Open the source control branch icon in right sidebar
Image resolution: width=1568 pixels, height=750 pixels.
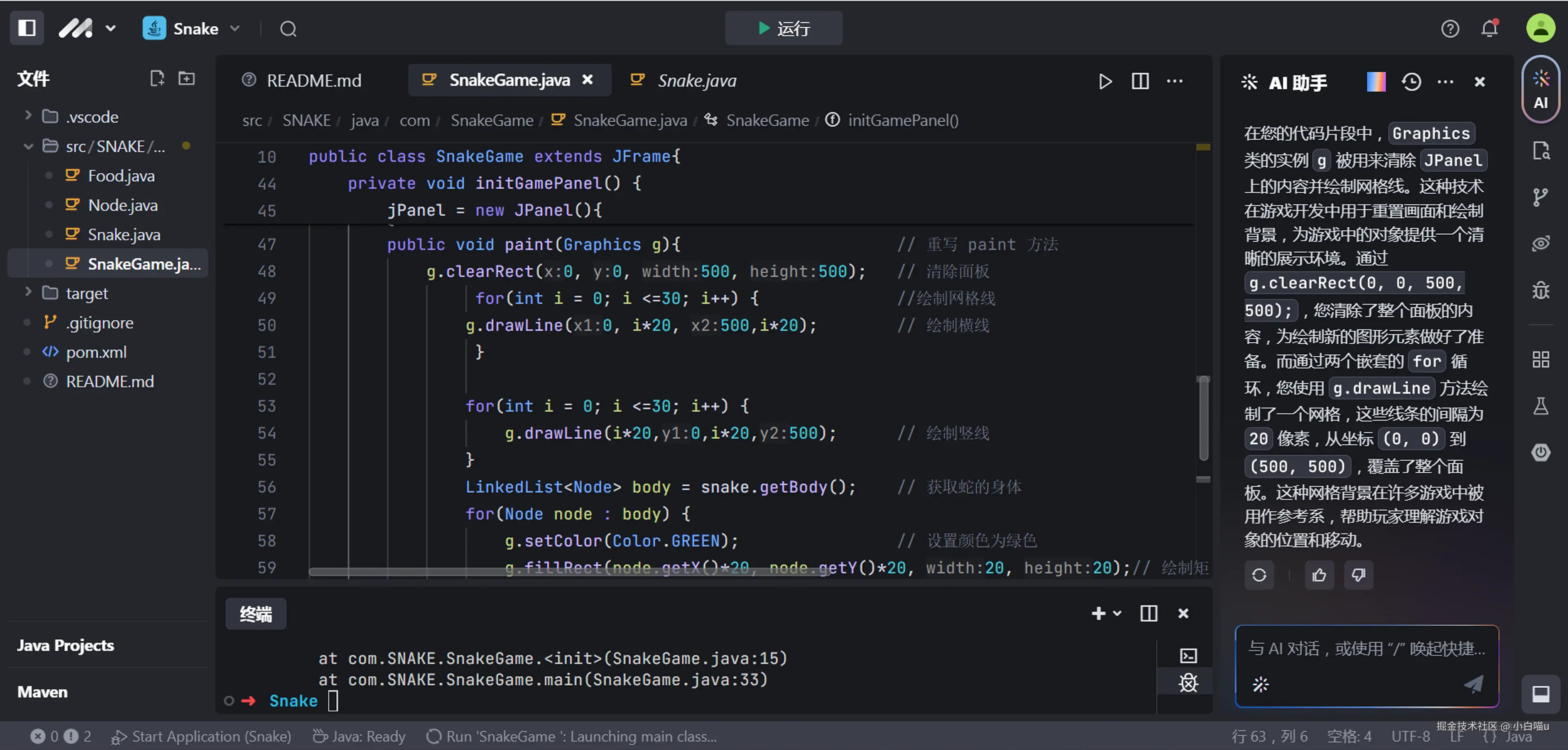tap(1540, 197)
